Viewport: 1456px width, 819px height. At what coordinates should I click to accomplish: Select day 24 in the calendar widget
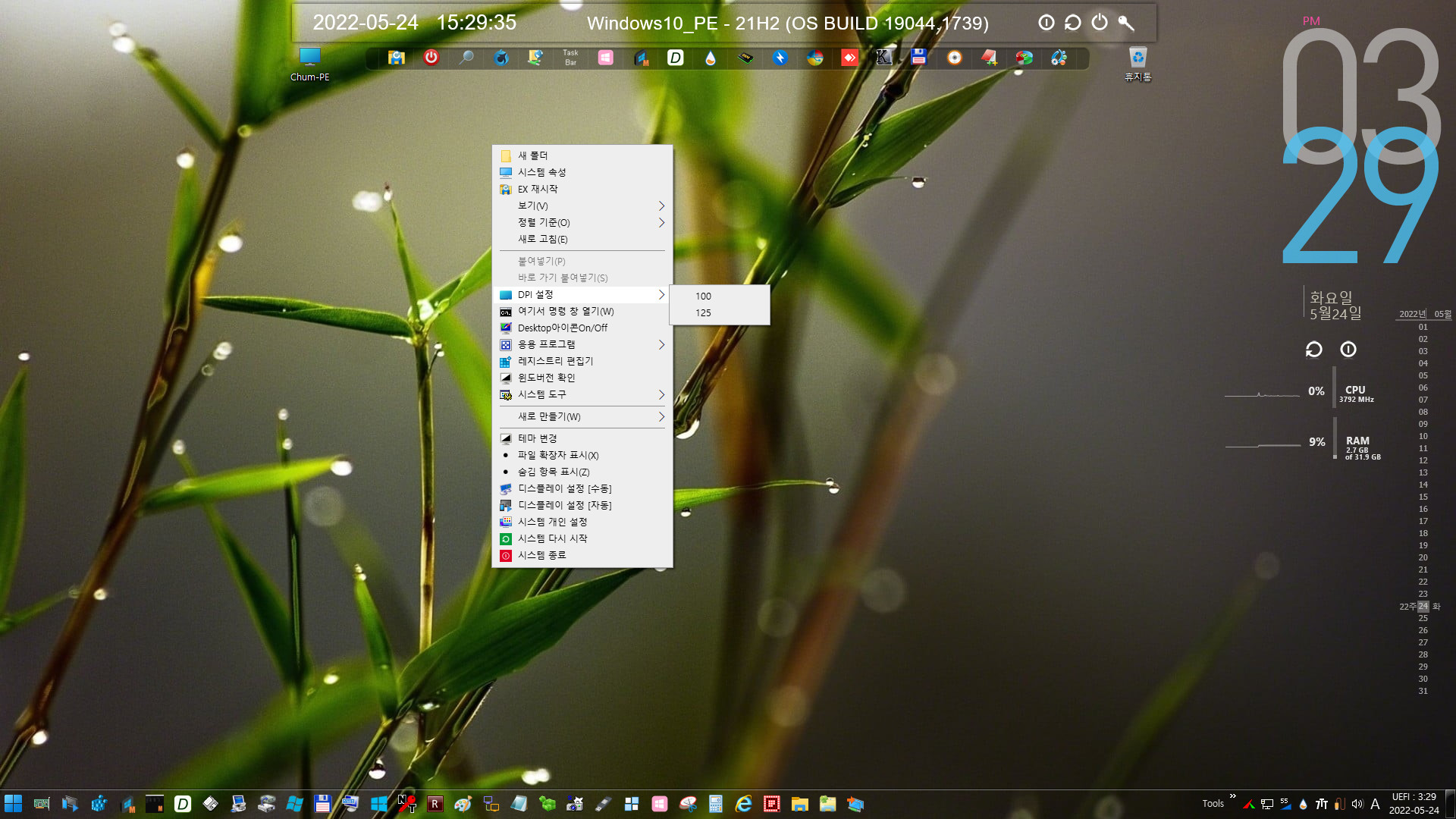click(x=1423, y=606)
